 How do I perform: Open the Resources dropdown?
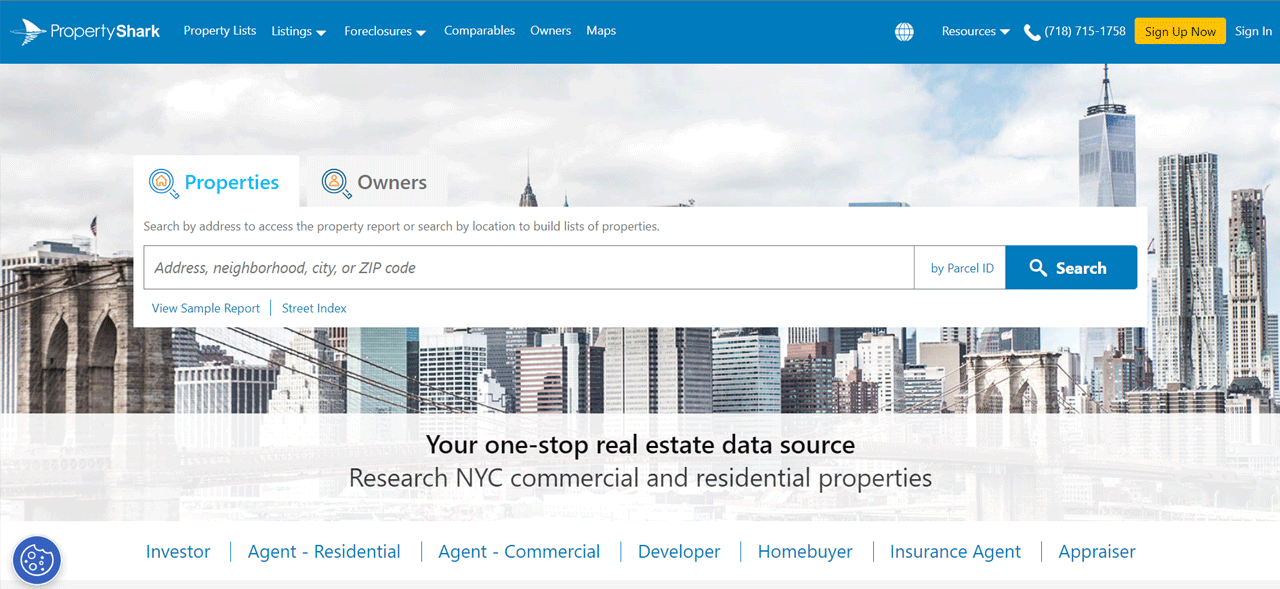(x=974, y=31)
